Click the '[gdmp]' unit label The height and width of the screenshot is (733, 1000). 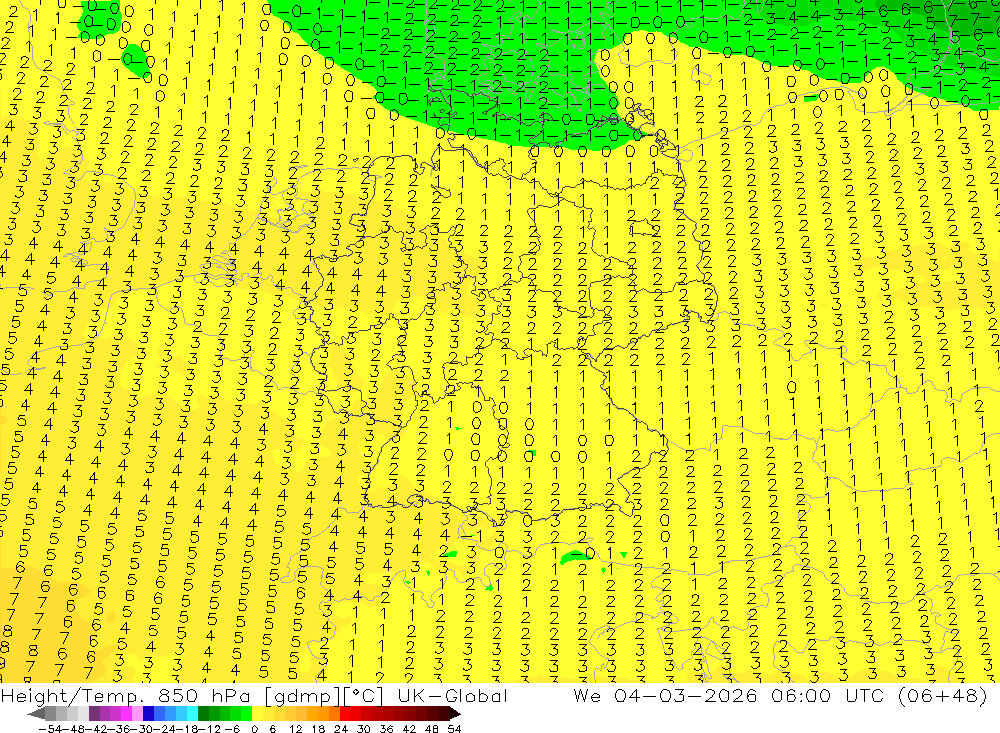pyautogui.click(x=304, y=697)
